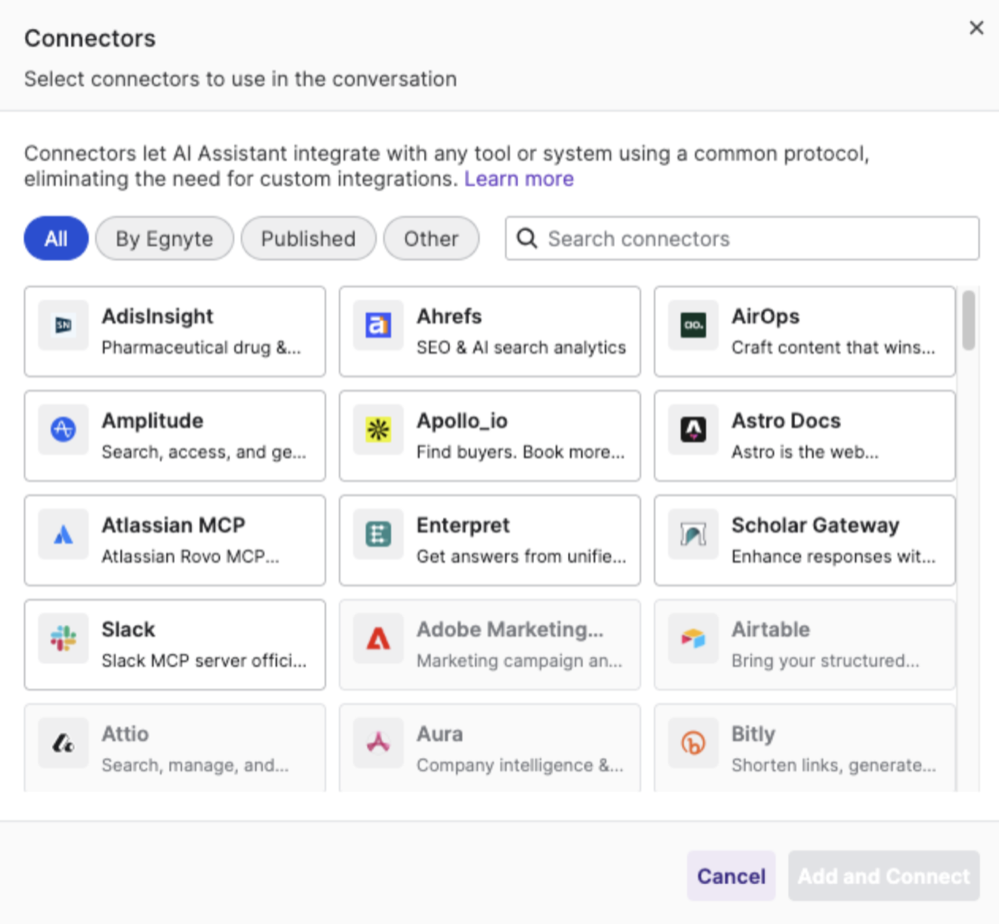Viewport: 999px width, 924px height.
Task: Choose the Scholar Gateway icon
Action: click(693, 534)
